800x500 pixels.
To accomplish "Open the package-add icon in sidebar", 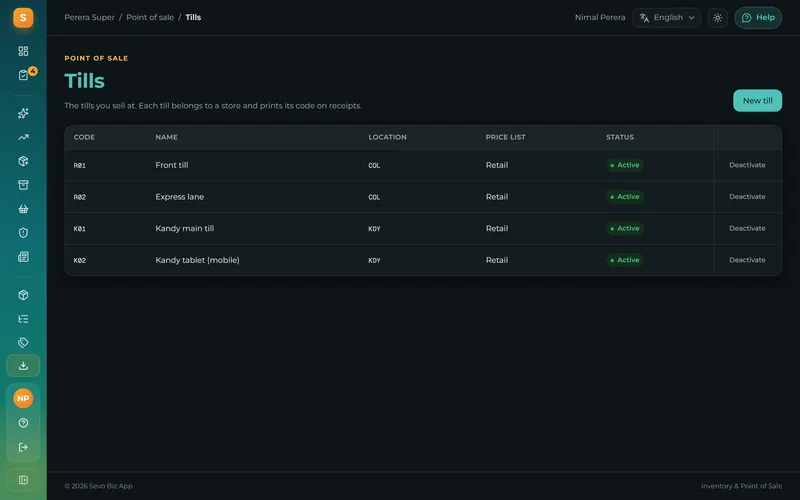I will click(23, 161).
